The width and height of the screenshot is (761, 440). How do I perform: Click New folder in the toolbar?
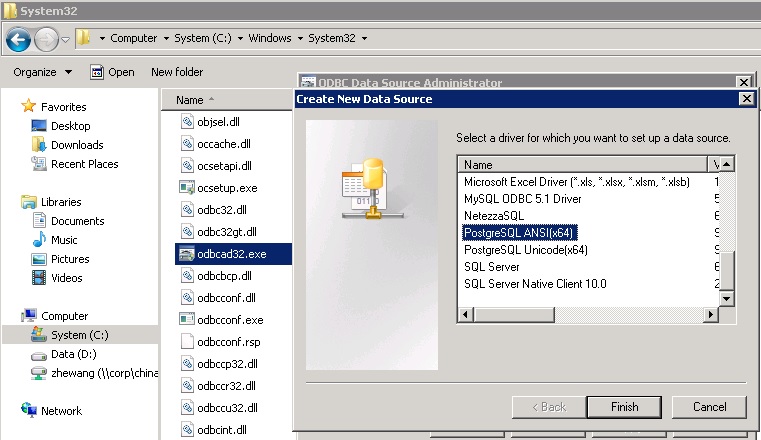[177, 72]
